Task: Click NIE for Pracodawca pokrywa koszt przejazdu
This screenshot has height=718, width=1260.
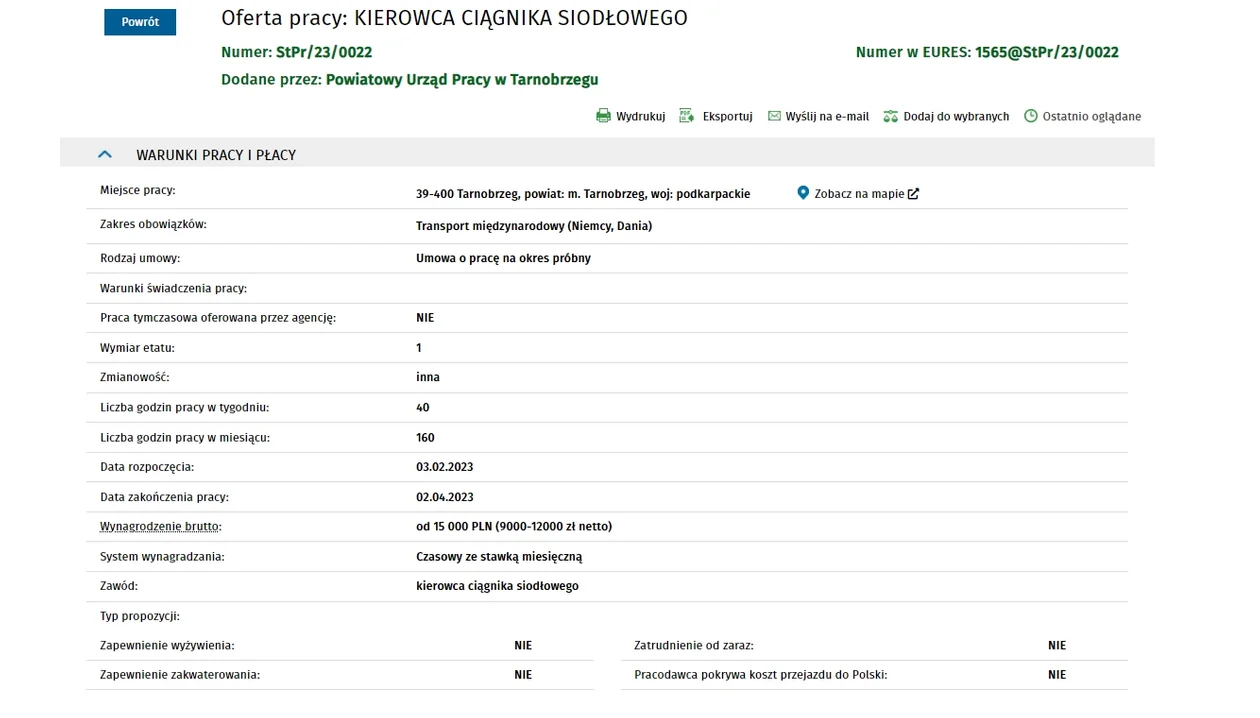Action: [1057, 675]
